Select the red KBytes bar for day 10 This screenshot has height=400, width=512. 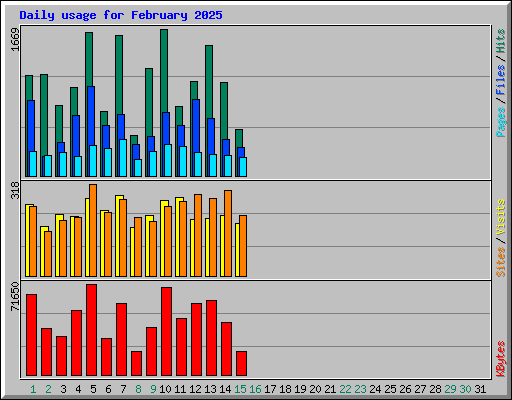167,331
